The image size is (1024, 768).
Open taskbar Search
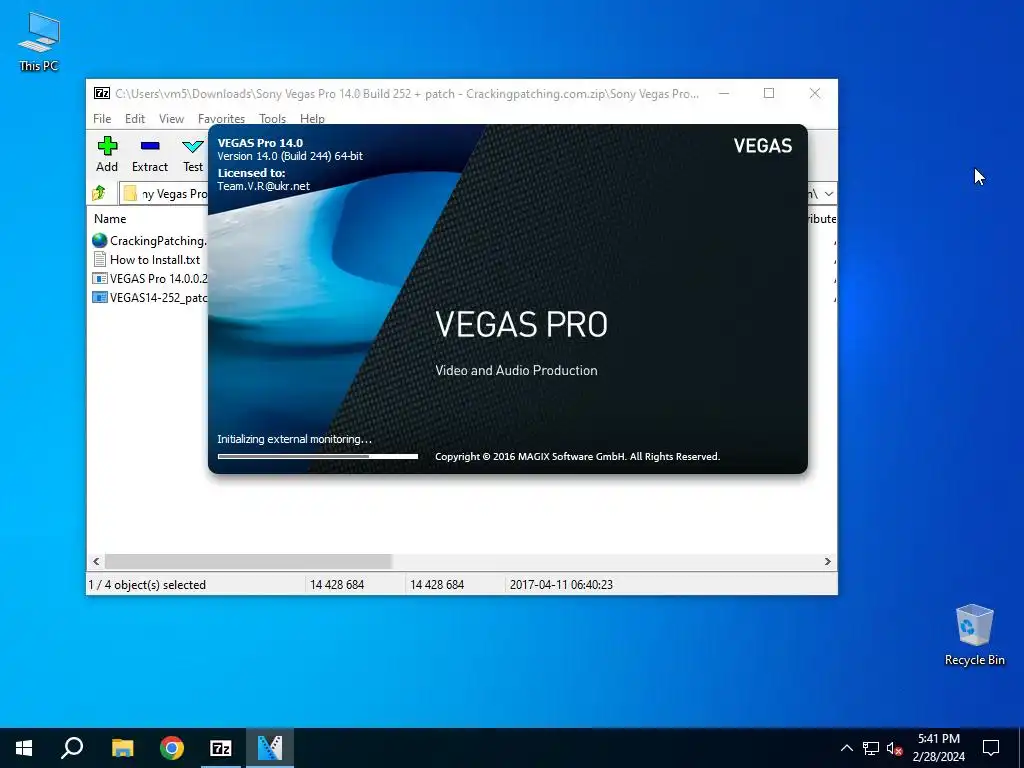[72, 748]
